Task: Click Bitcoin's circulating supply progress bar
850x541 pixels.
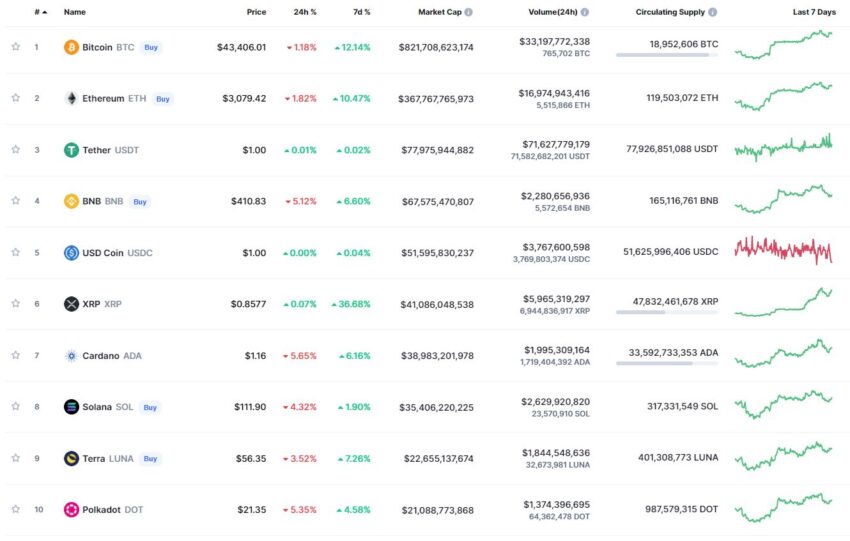Action: 667,55
